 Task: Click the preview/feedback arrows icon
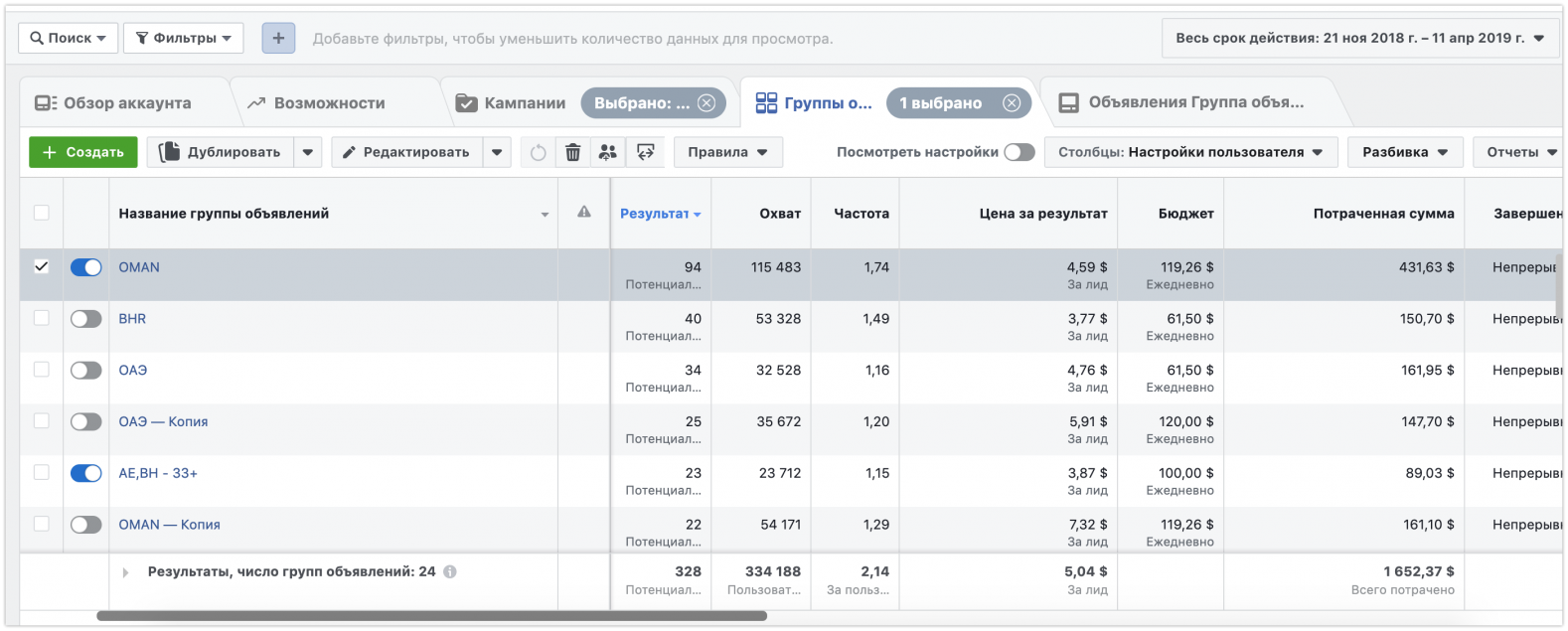point(645,152)
